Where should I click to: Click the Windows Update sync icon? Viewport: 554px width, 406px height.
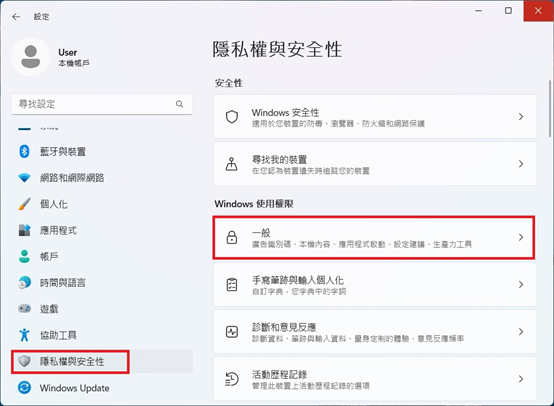point(24,388)
